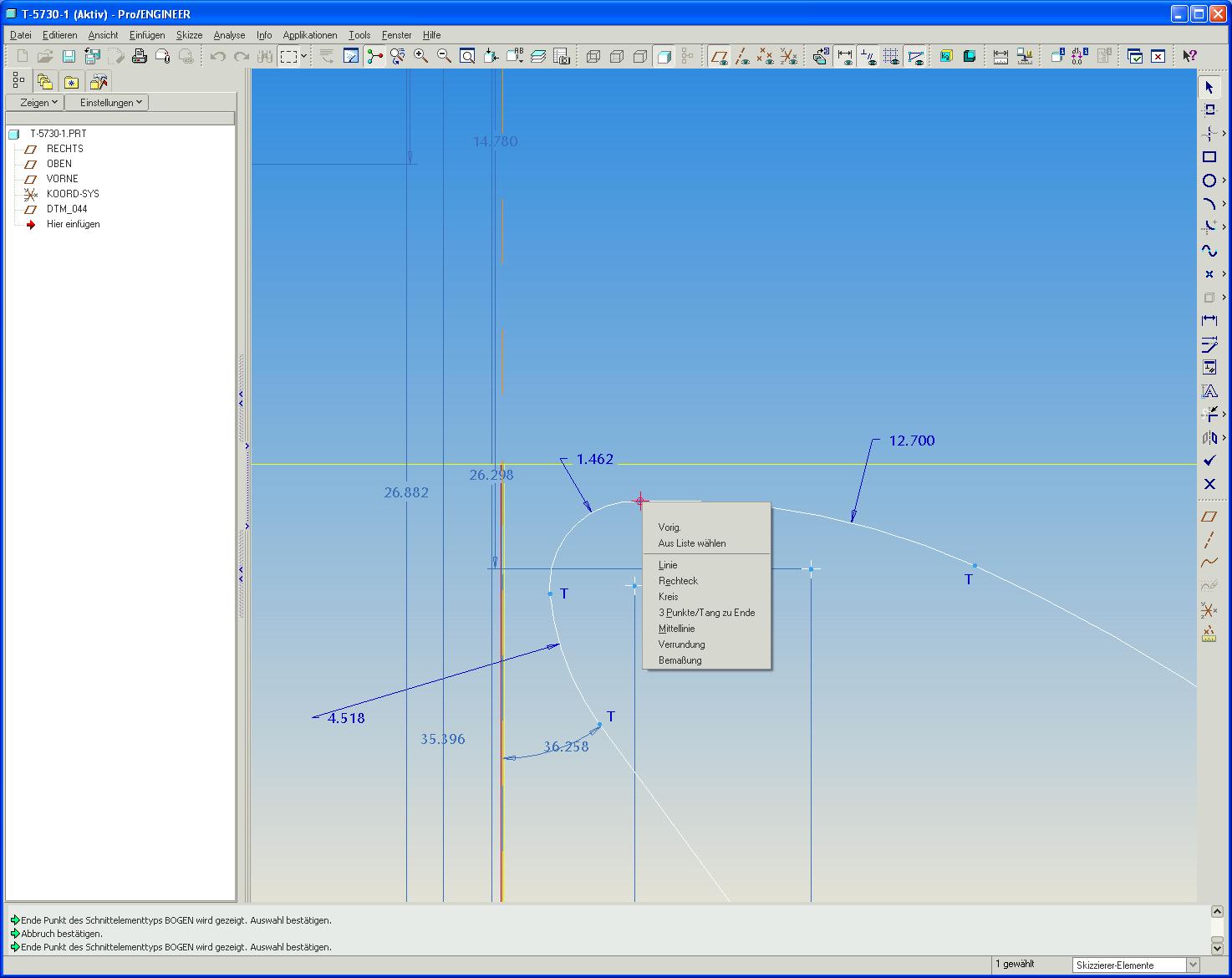
Task: Toggle sketch constraints display
Action: point(868,56)
